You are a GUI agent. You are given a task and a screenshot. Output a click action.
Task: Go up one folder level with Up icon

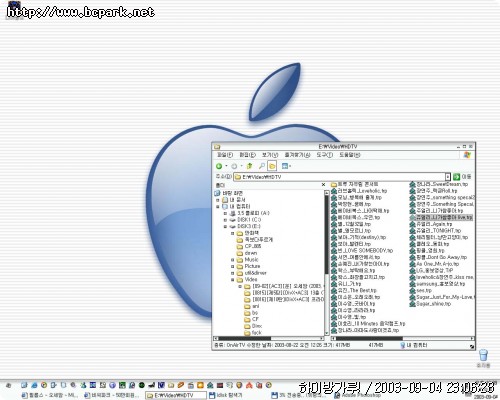coord(249,166)
